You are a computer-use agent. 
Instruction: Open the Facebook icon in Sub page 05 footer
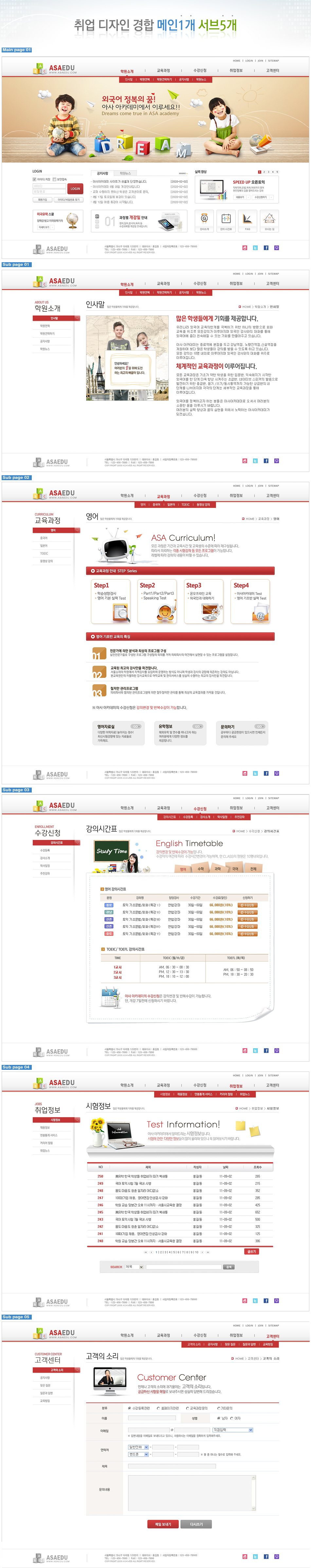coord(266,1557)
